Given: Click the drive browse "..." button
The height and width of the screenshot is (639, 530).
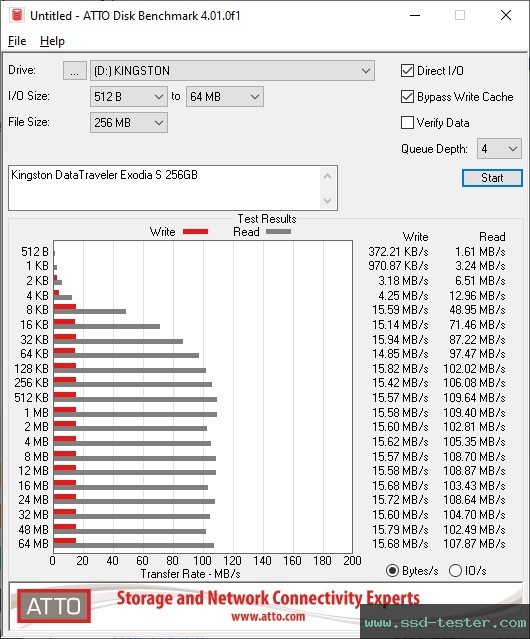Looking at the screenshot, I should tap(75, 71).
